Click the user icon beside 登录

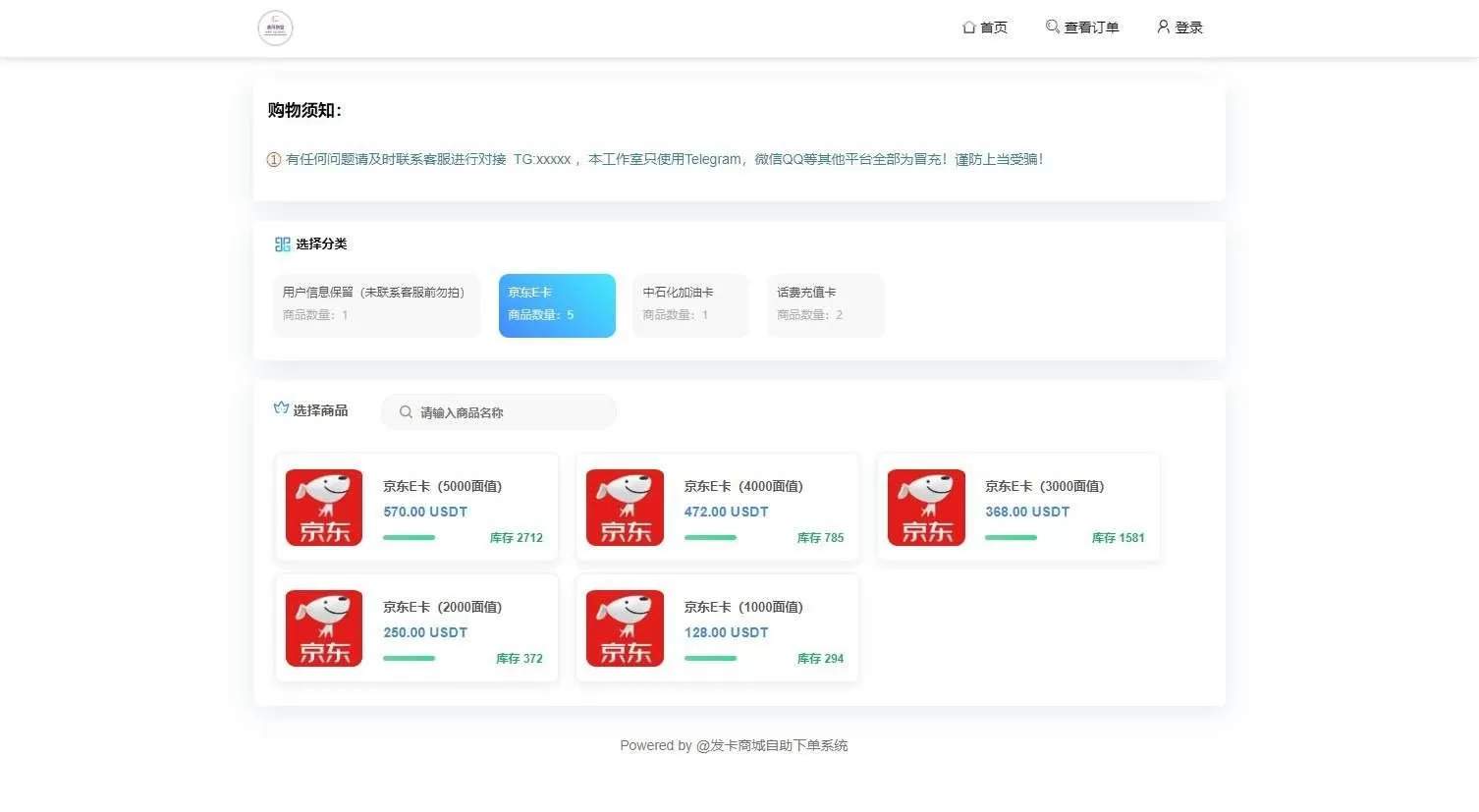point(1163,27)
